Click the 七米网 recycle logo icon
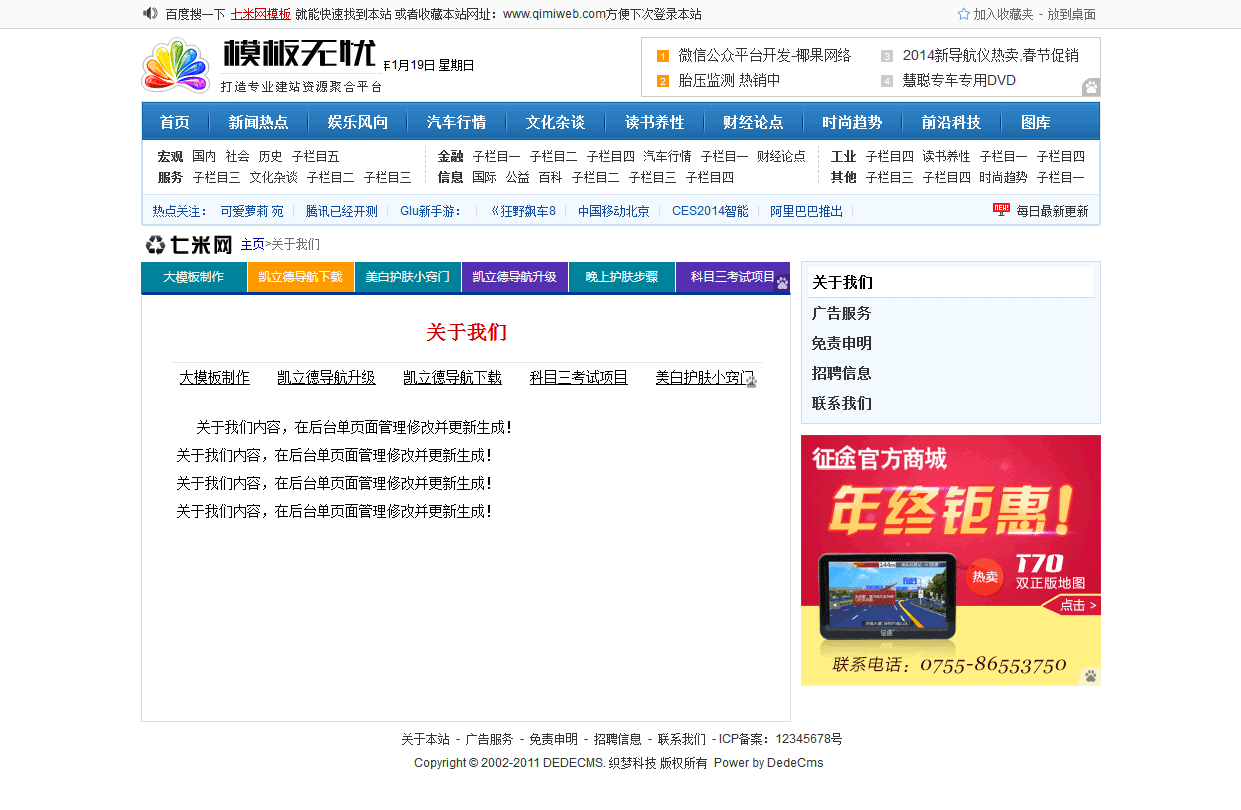The image size is (1241, 810). tap(156, 244)
